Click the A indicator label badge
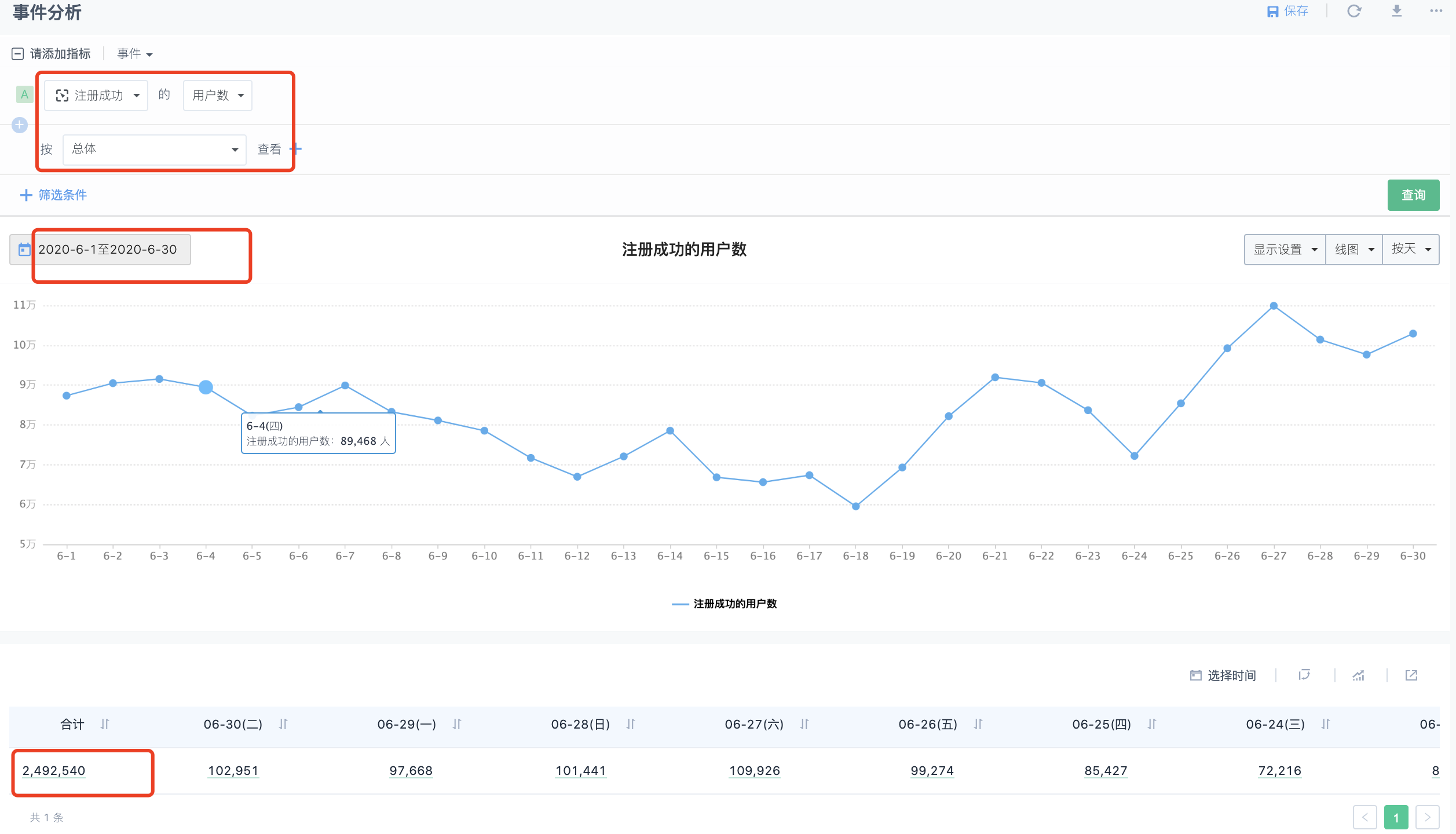This screenshot has height=834, width=1456. pyautogui.click(x=24, y=94)
